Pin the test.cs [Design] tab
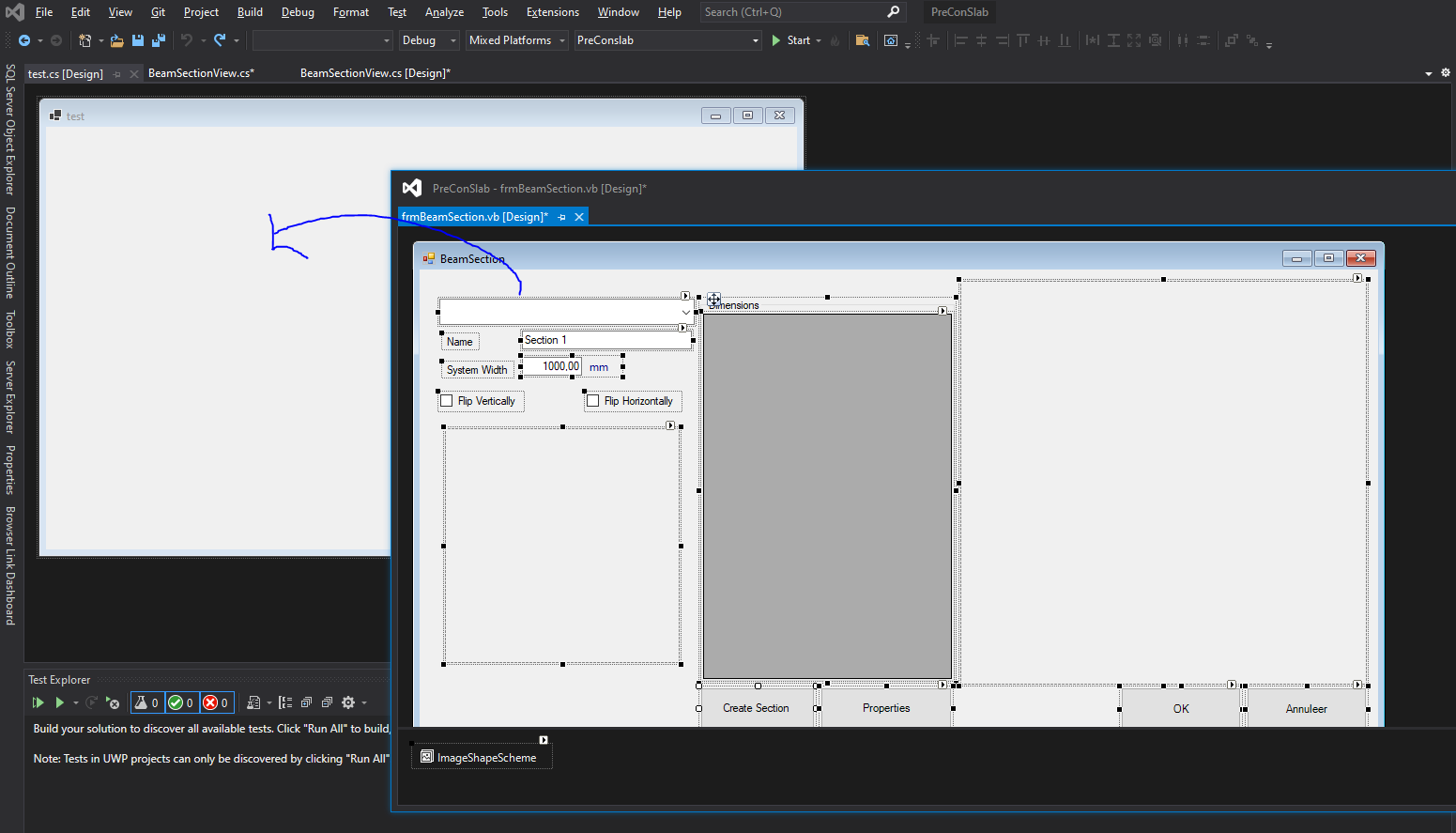 click(117, 73)
